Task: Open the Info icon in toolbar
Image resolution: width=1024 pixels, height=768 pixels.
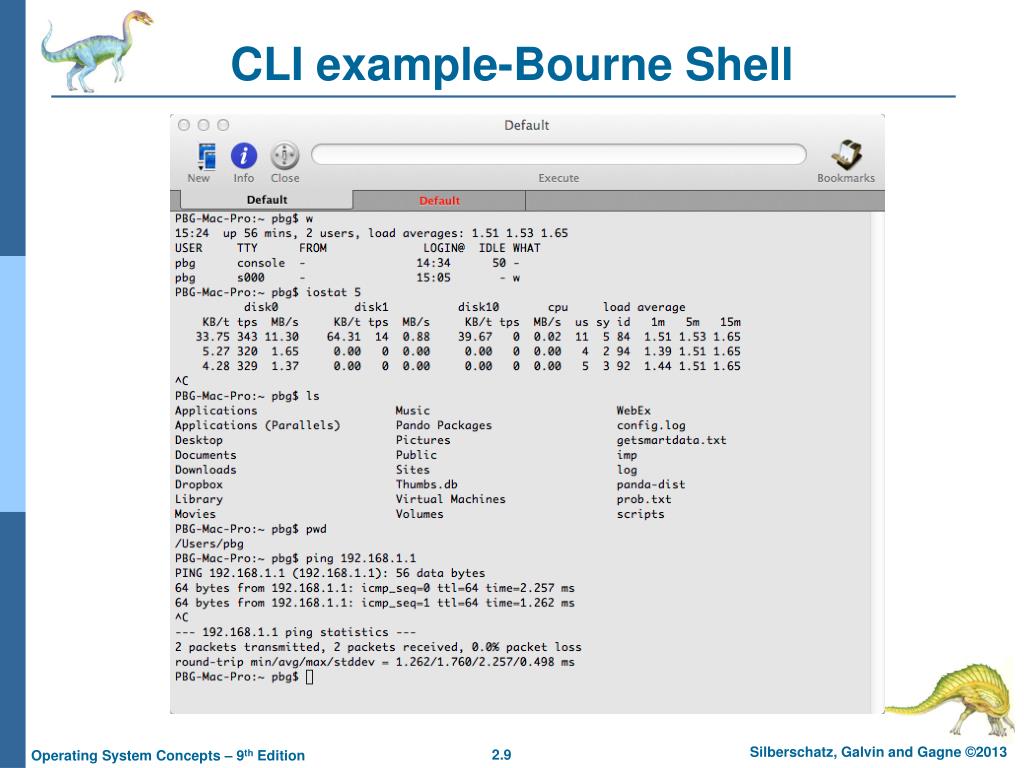Action: point(244,155)
